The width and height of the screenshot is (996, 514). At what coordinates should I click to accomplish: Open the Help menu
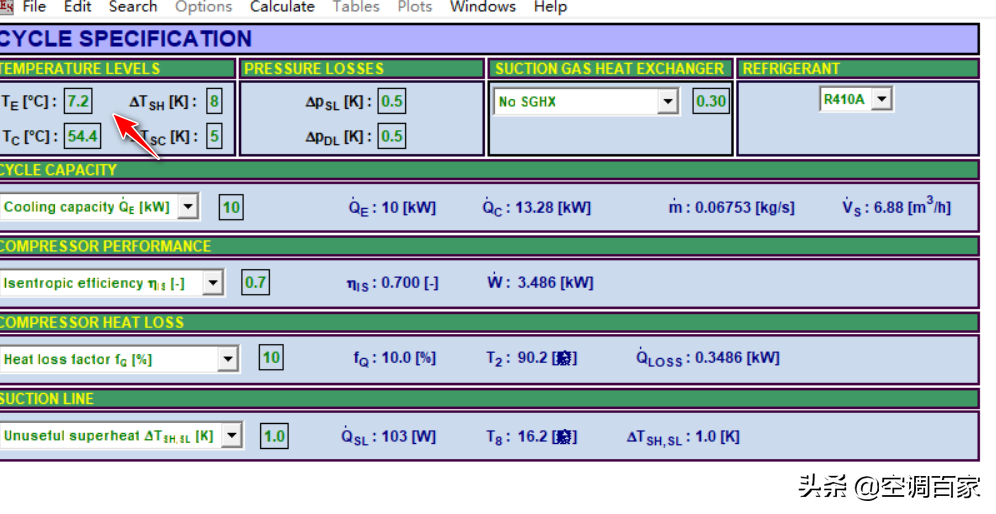[x=550, y=7]
